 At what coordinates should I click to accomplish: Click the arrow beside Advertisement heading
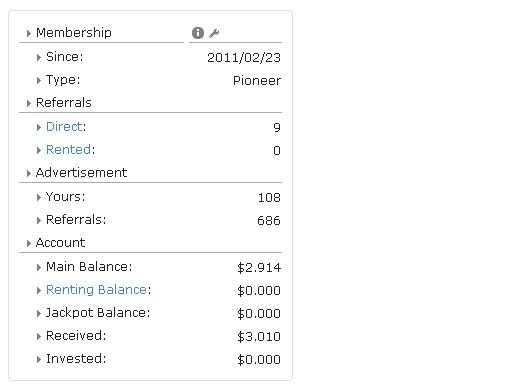[x=29, y=173]
